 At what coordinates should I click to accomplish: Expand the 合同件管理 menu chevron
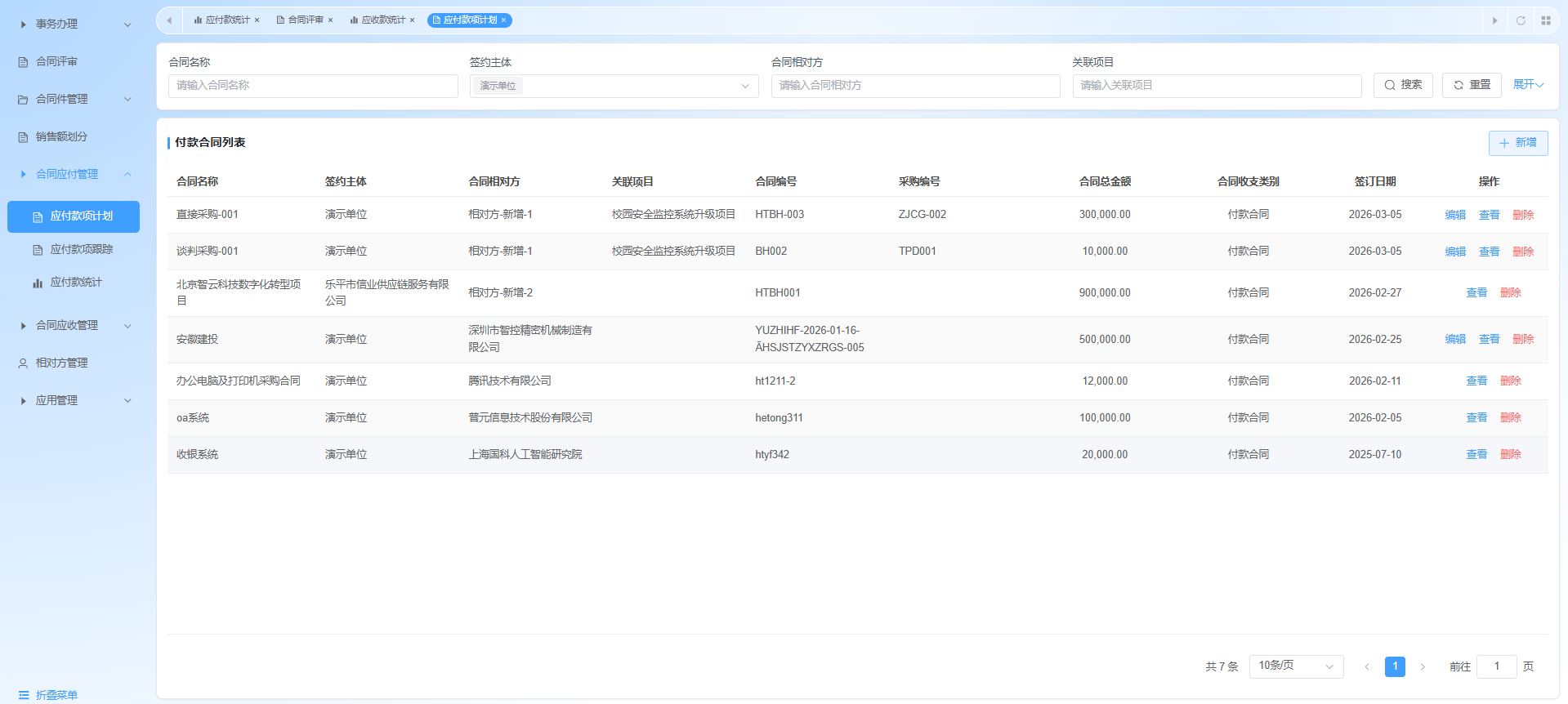(x=127, y=100)
